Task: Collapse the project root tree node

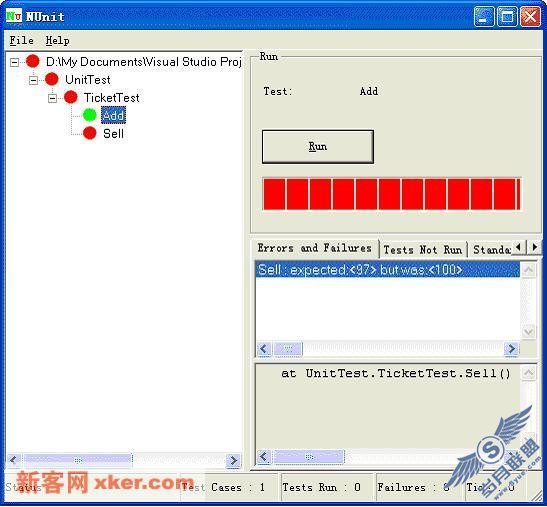Action: [x=15, y=62]
